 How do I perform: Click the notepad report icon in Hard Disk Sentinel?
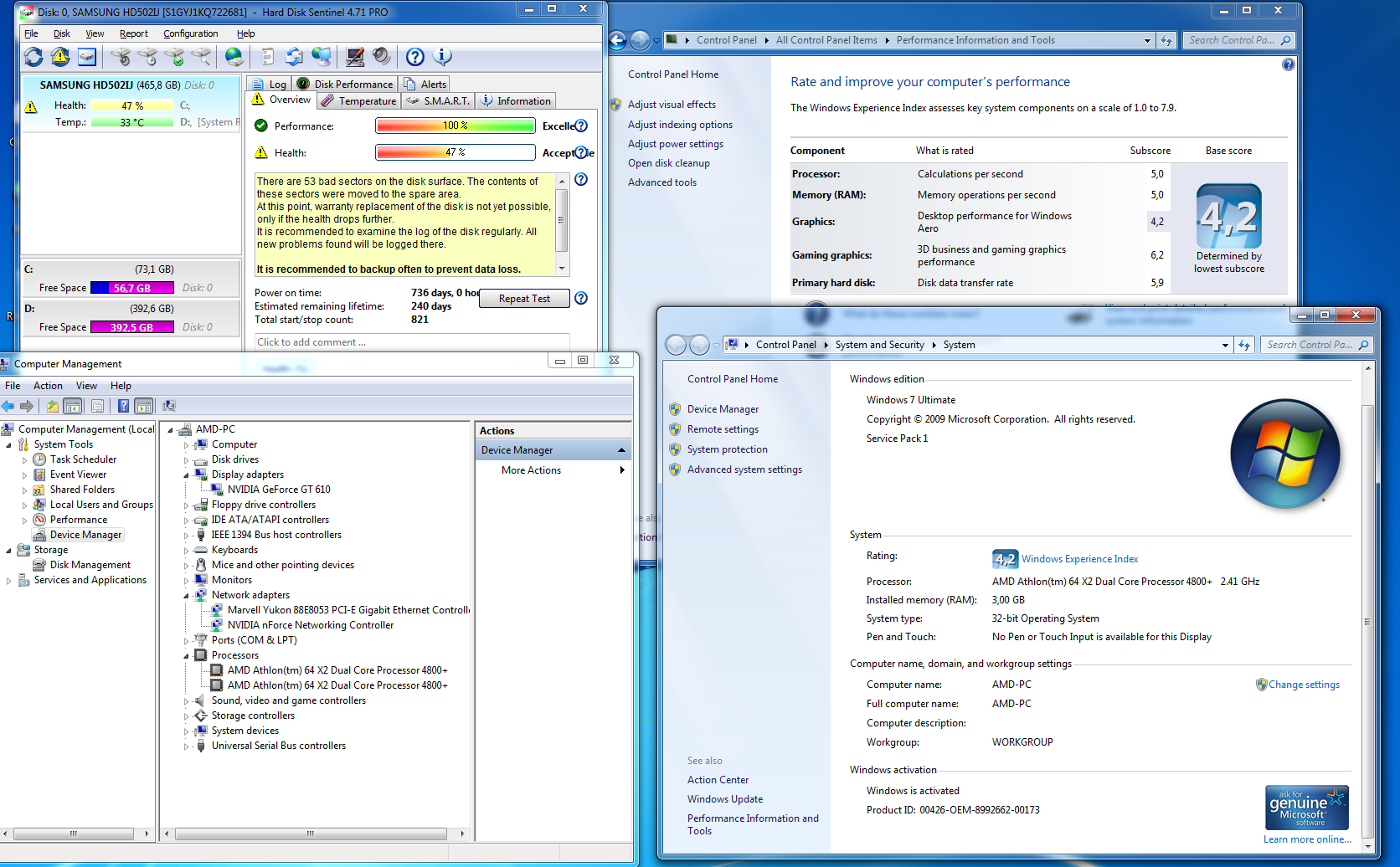[x=268, y=57]
